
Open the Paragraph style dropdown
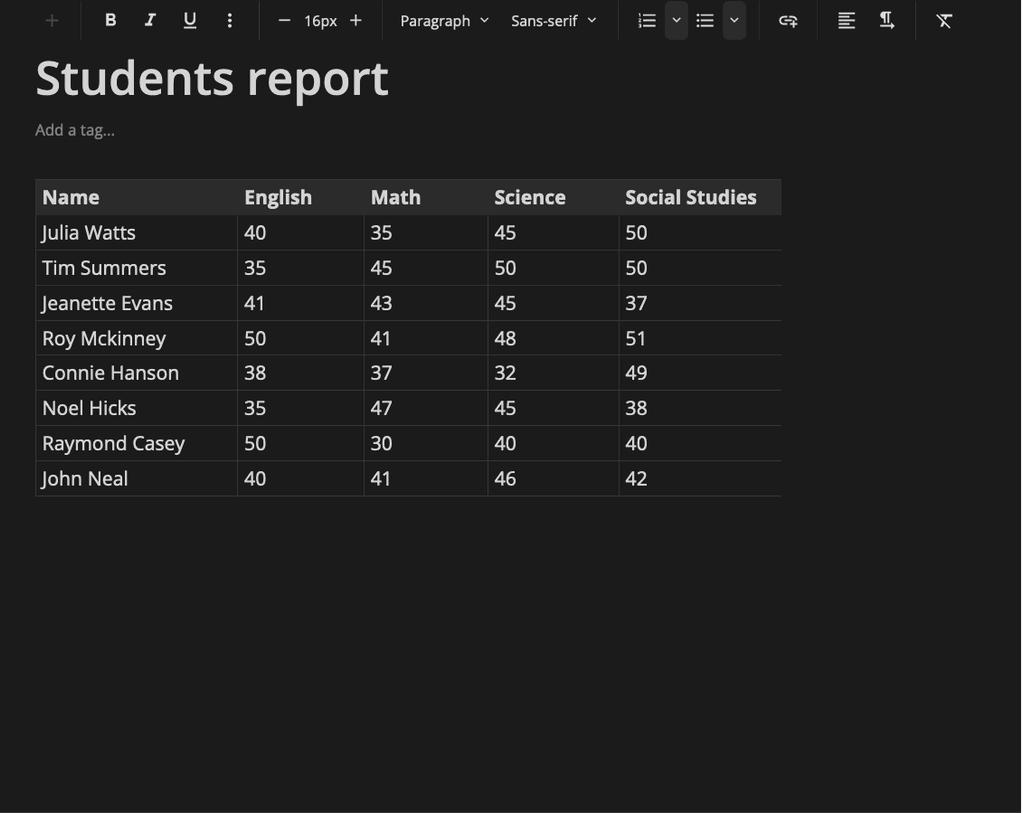[x=444, y=20]
